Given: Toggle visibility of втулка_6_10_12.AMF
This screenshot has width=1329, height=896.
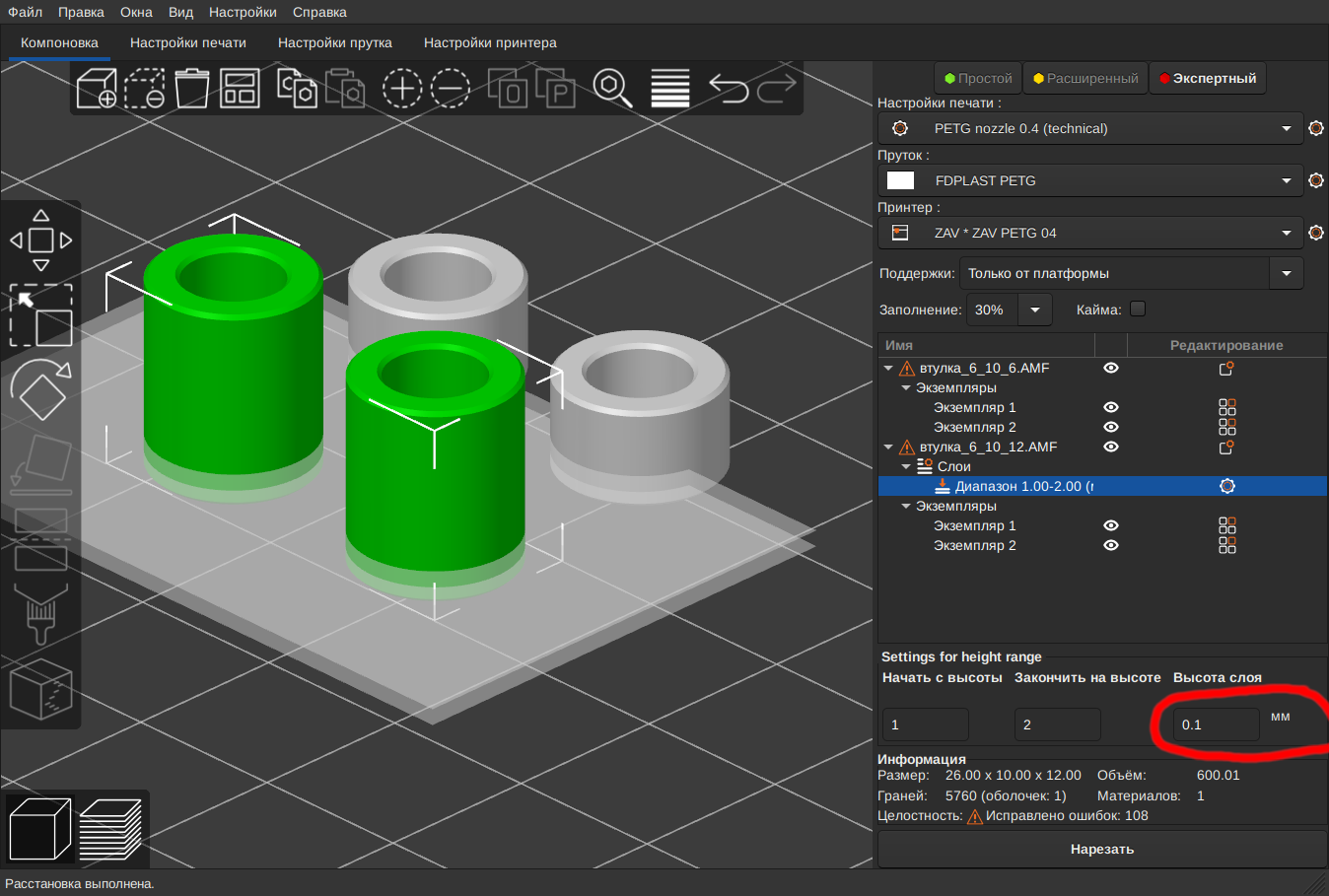Looking at the screenshot, I should point(1110,447).
